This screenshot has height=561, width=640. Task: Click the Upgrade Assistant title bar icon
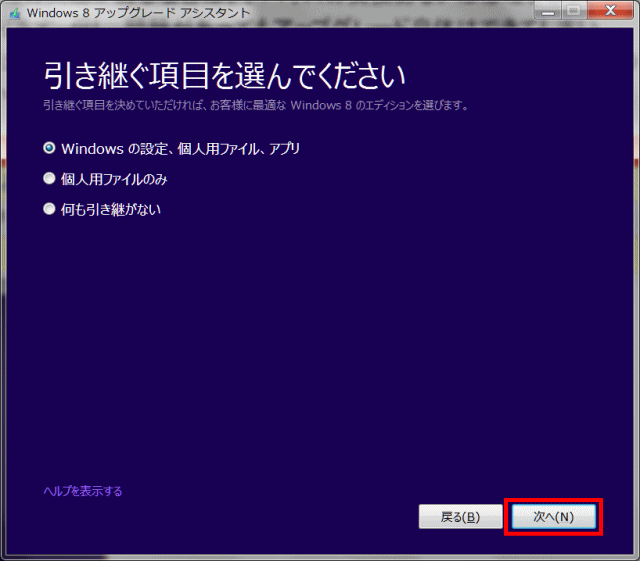tap(15, 13)
